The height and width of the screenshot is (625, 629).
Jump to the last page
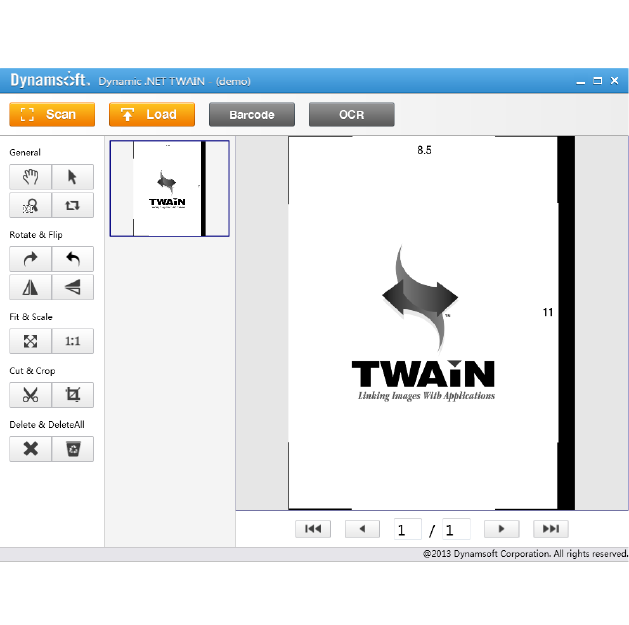pos(551,529)
